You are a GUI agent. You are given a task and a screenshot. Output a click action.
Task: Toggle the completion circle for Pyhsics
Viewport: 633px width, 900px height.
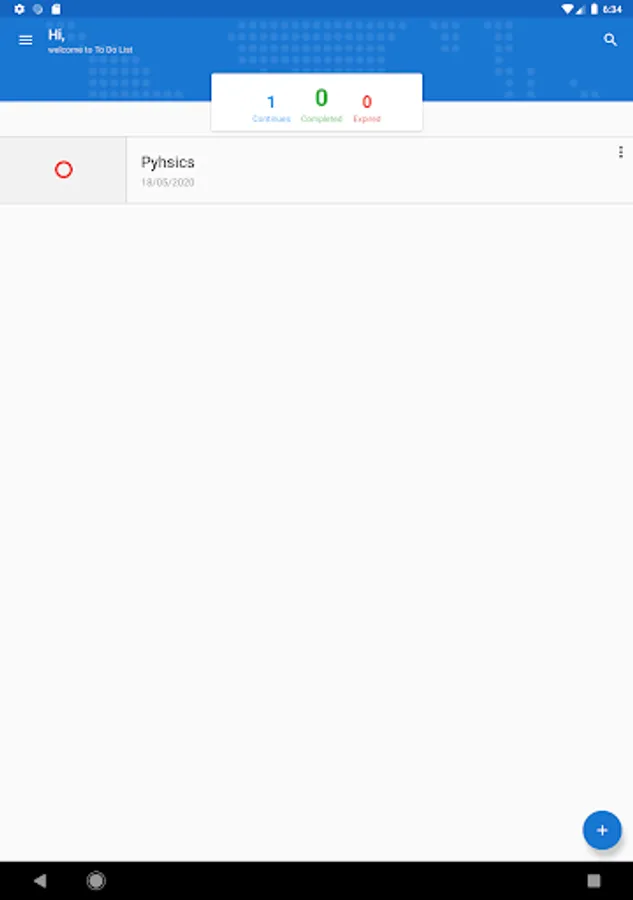pyautogui.click(x=64, y=169)
